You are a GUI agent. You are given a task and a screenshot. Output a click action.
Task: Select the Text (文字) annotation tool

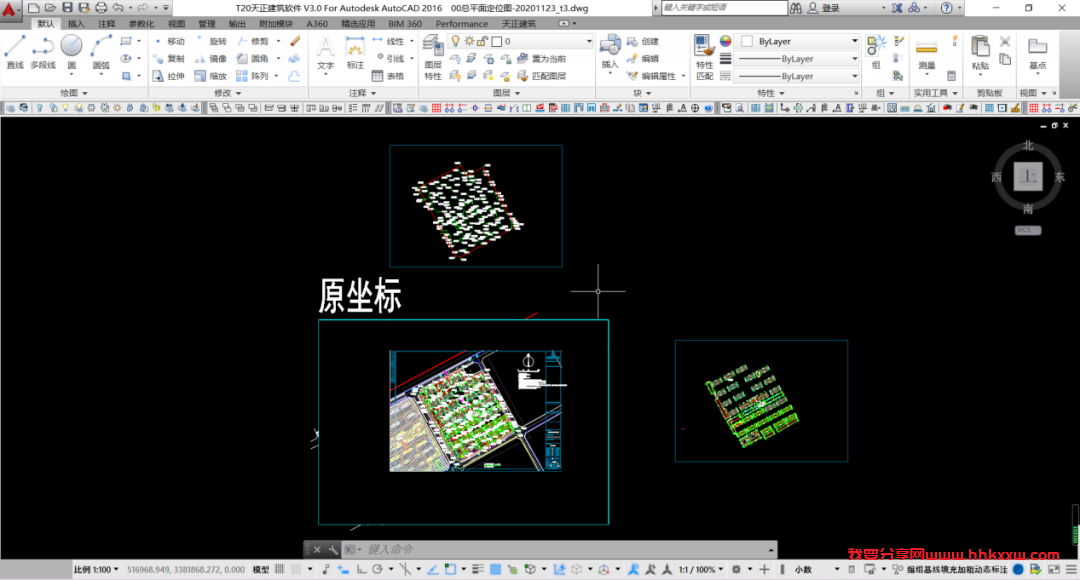(325, 53)
